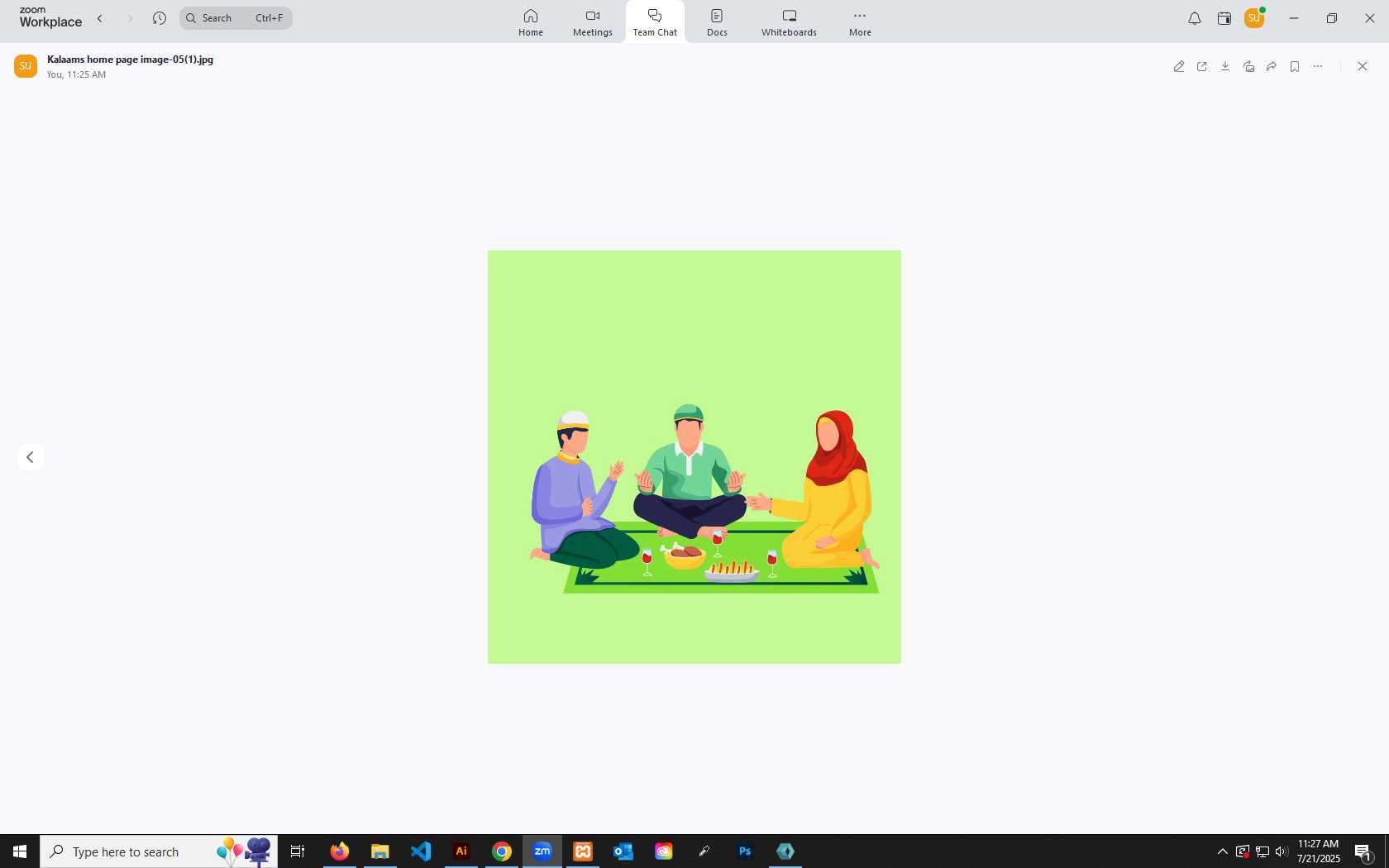Screen dimensions: 1389x868
Task: Show hidden system tray icons
Action: click(1222, 851)
